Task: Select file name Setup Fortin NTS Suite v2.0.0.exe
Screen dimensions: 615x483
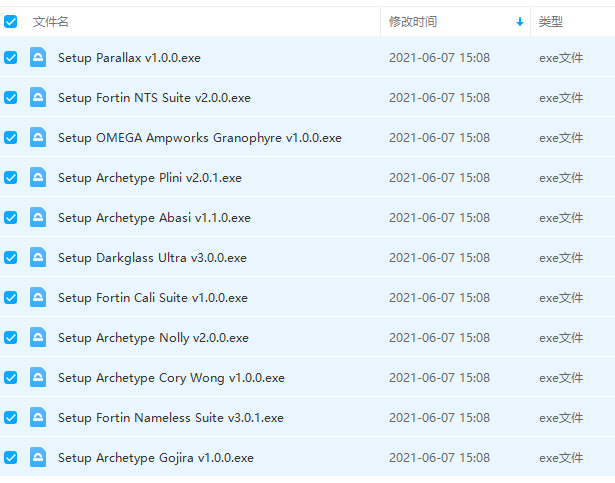Action: (154, 98)
